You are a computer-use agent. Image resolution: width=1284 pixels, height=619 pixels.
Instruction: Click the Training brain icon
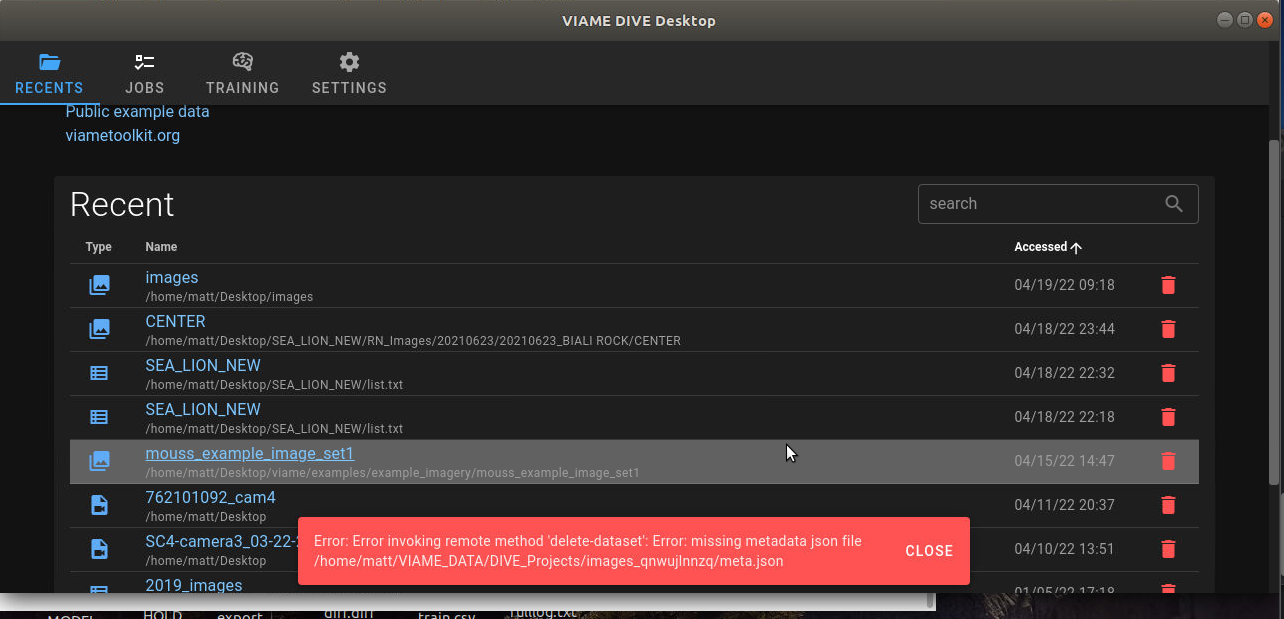point(242,62)
